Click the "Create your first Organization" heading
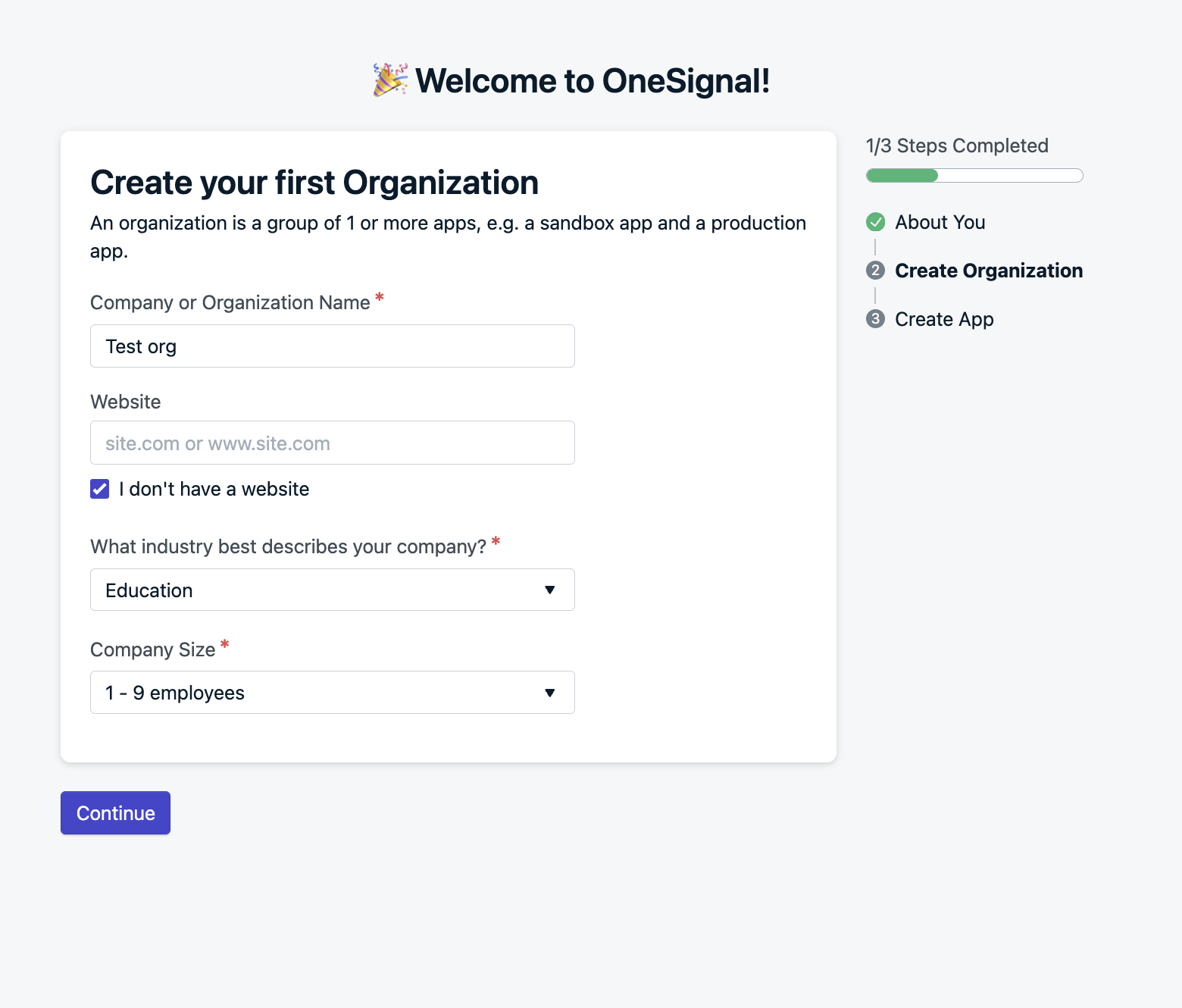Viewport: 1182px width, 1008px height. pos(314,183)
